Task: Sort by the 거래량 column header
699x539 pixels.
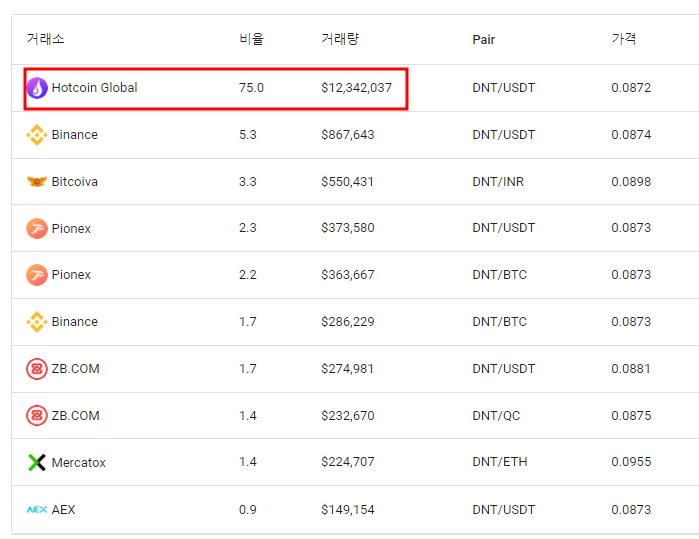Action: (x=340, y=39)
